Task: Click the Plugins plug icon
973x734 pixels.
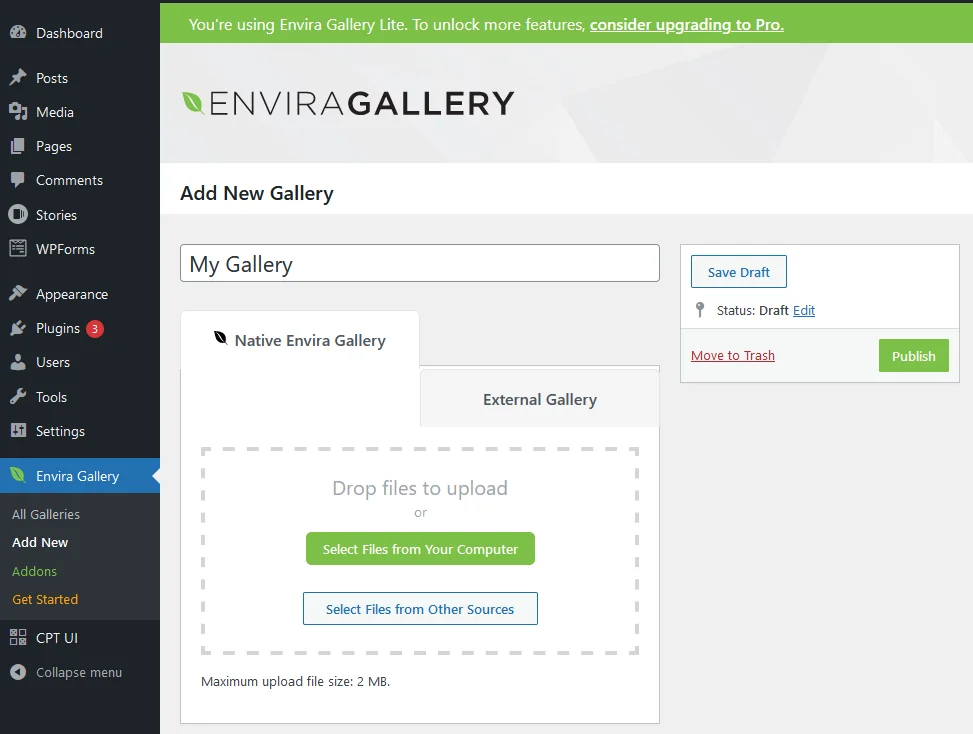Action: [x=18, y=328]
